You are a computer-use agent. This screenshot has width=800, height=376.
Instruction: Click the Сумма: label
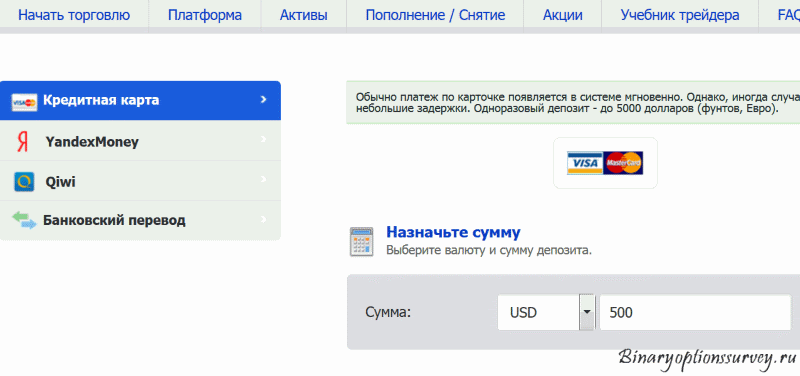click(x=388, y=312)
